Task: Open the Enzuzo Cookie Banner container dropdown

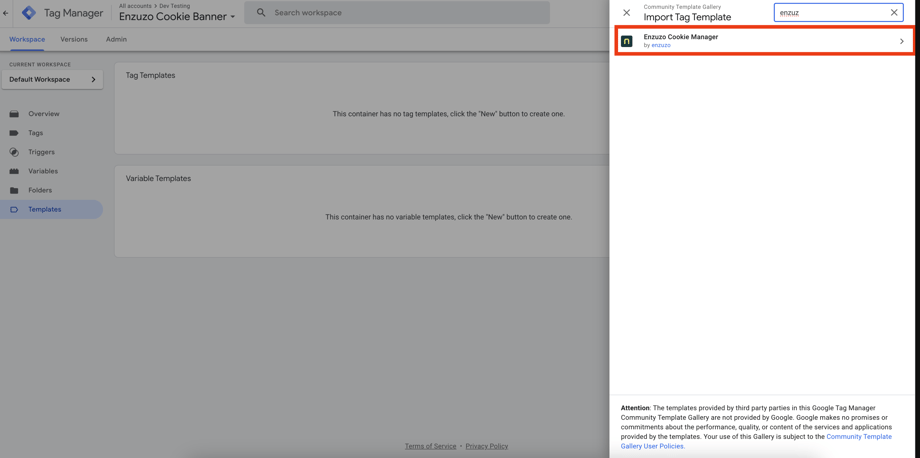Action: (x=177, y=16)
